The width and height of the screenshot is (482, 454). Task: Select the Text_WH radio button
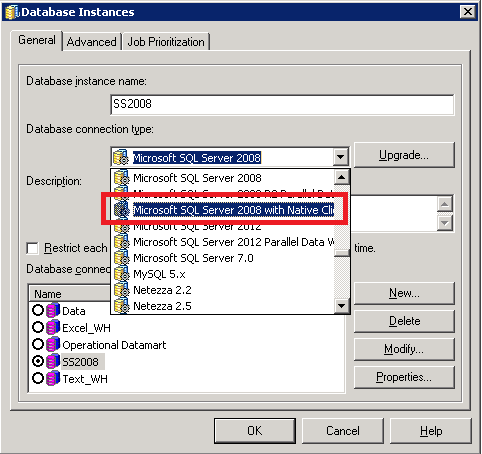tap(38, 378)
